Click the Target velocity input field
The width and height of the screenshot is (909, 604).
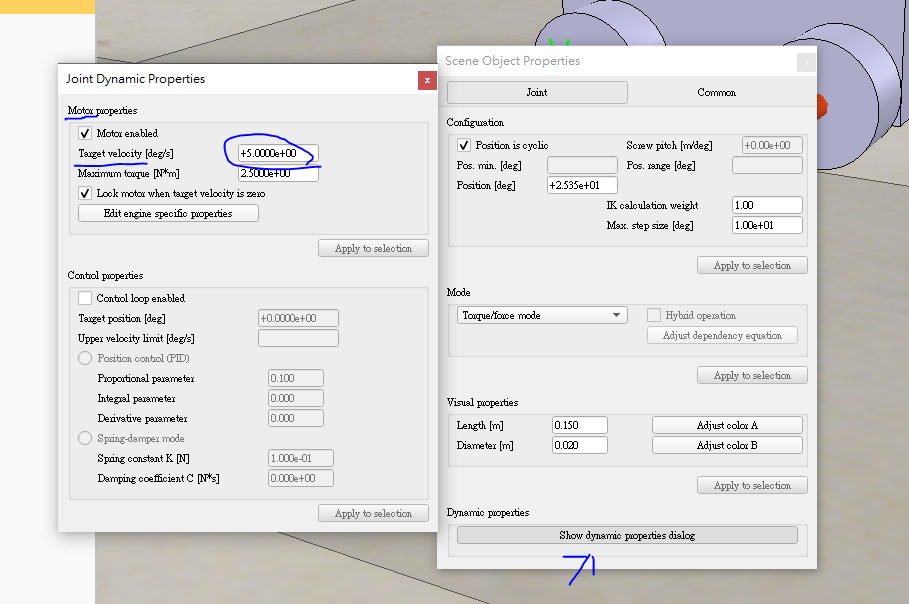(278, 153)
